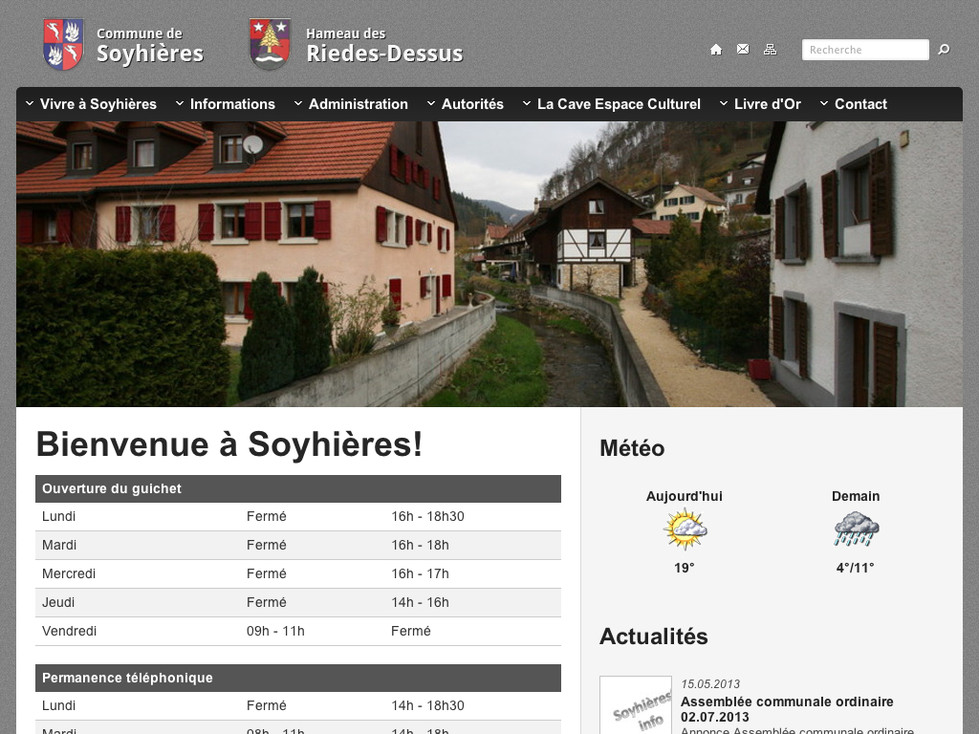This screenshot has width=979, height=734.
Task: Click the Actualités heading
Action: (654, 637)
